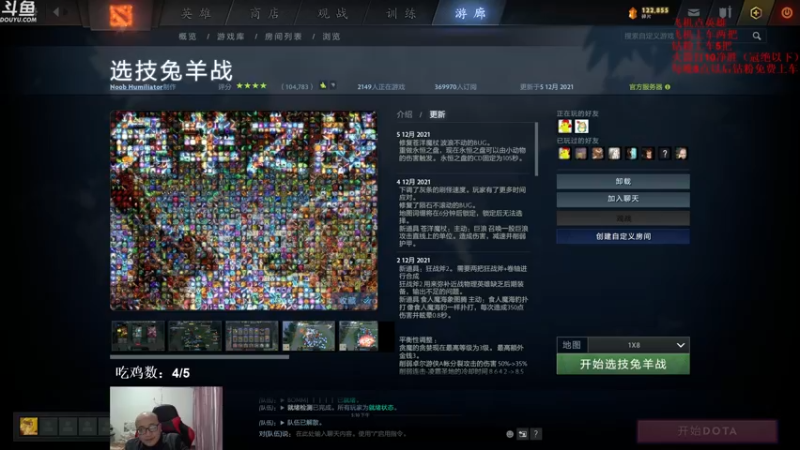Switch to the 浏览 browse sub-tab
This screenshot has height=450, width=800.
(x=331, y=36)
